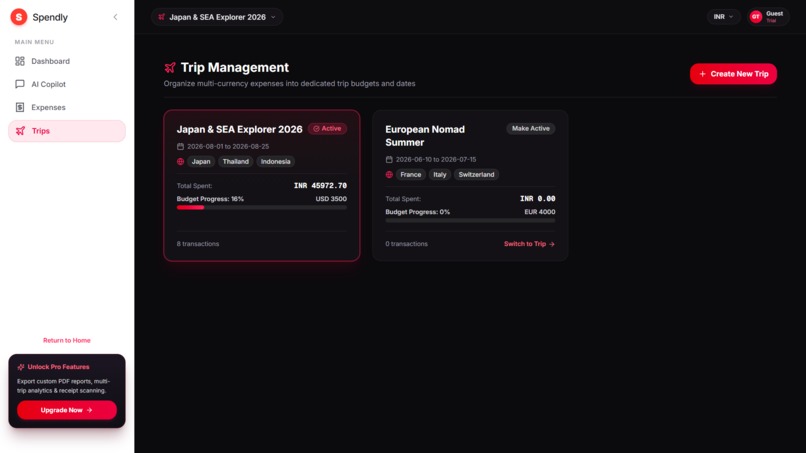Click the Dashboard grid icon
The height and width of the screenshot is (453, 806).
point(20,61)
